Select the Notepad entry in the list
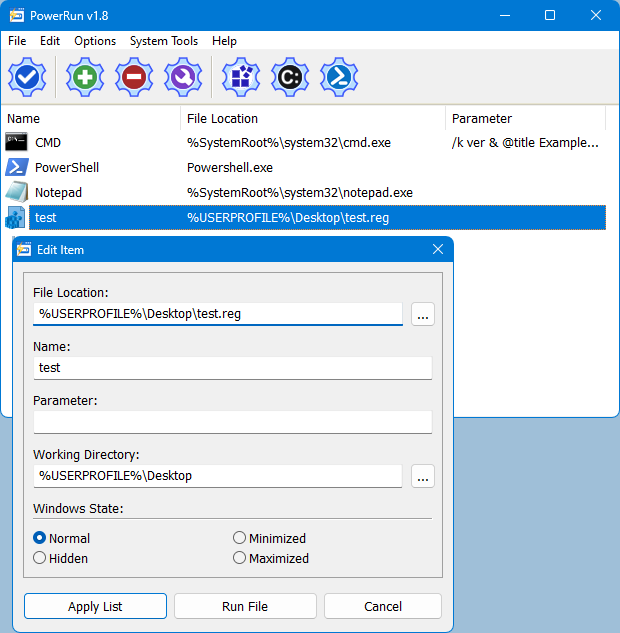 point(58,192)
